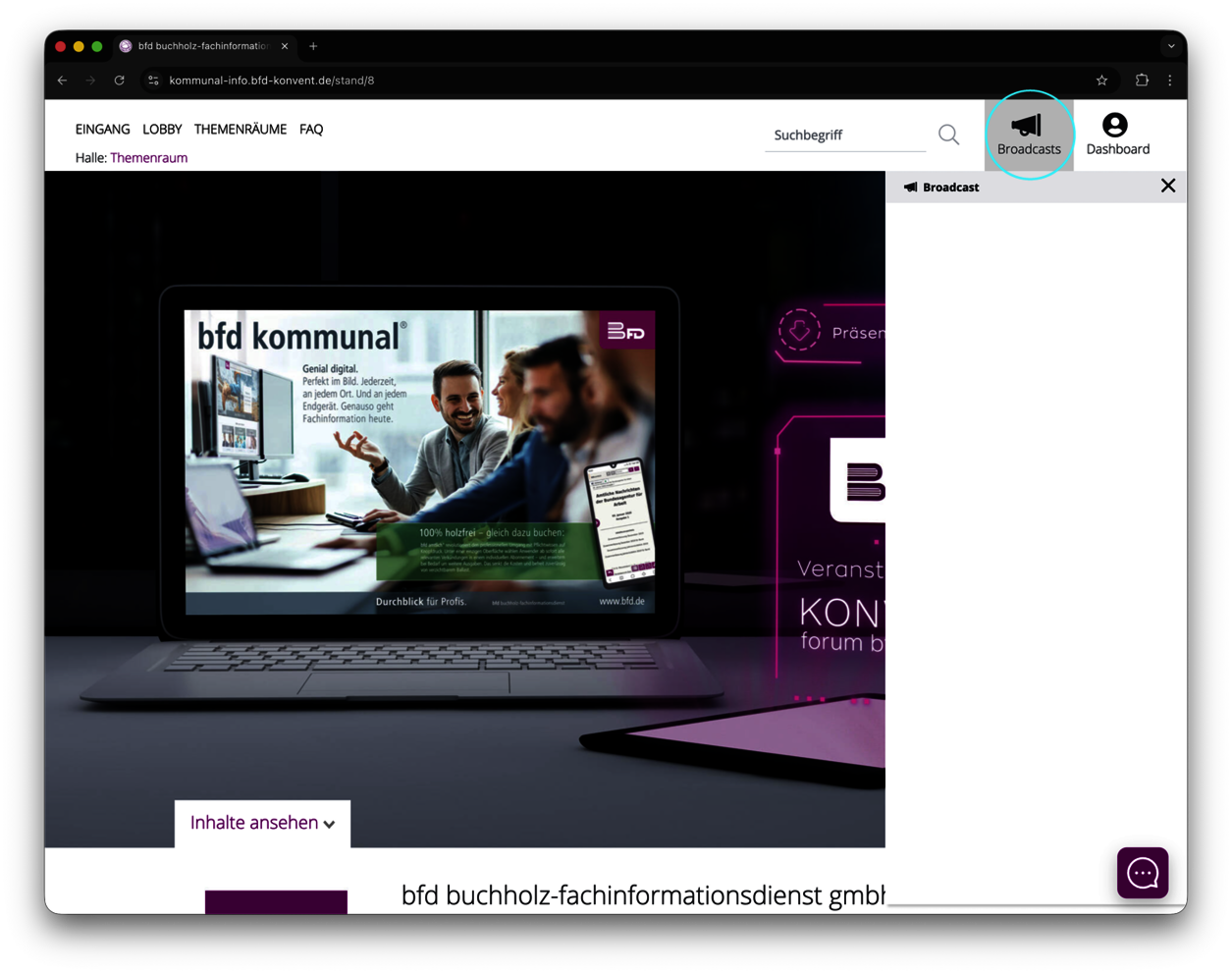
Task: Close the Broadcast panel
Action: tap(1167, 187)
